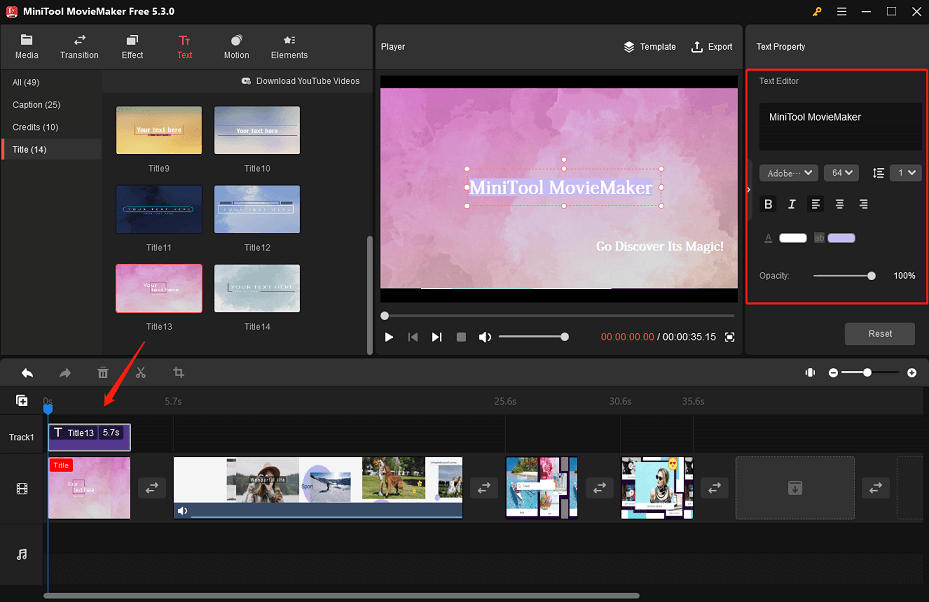Click the Export button
The height and width of the screenshot is (602, 929).
tap(712, 47)
